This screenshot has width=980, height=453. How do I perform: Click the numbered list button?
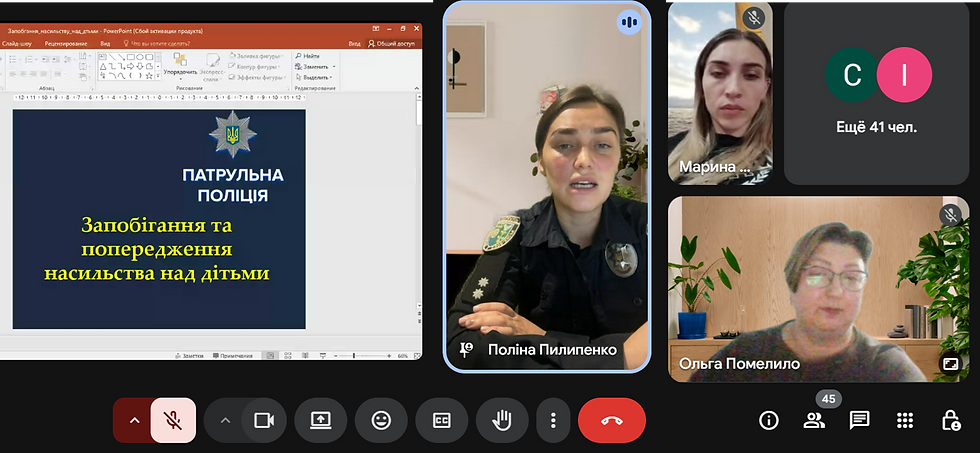click(29, 59)
